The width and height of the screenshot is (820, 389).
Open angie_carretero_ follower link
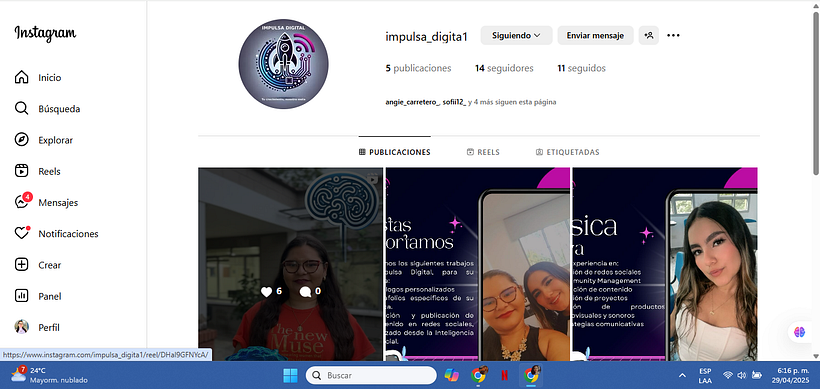tap(413, 102)
